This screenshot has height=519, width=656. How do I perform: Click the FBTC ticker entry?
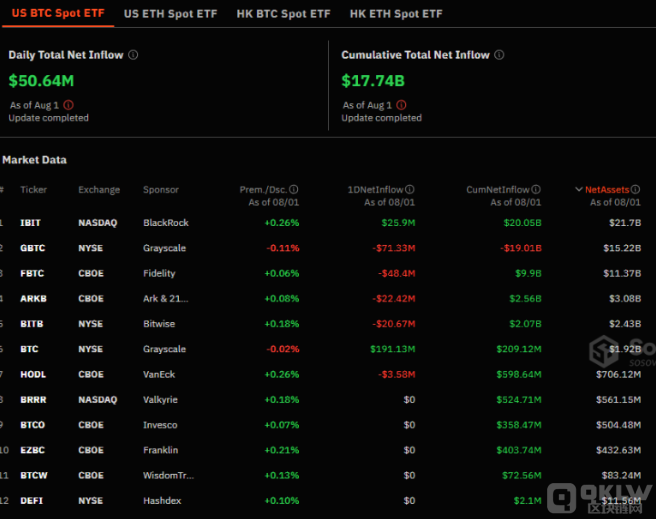coord(32,273)
